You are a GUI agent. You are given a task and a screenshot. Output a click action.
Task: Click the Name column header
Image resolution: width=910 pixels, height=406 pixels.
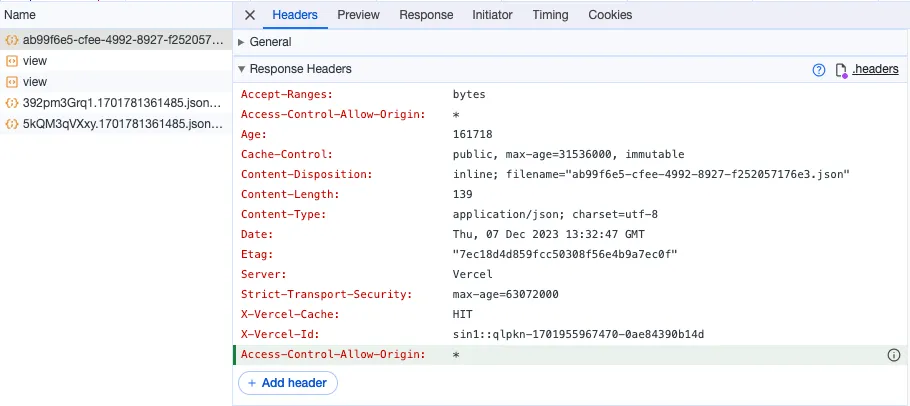[x=20, y=15]
